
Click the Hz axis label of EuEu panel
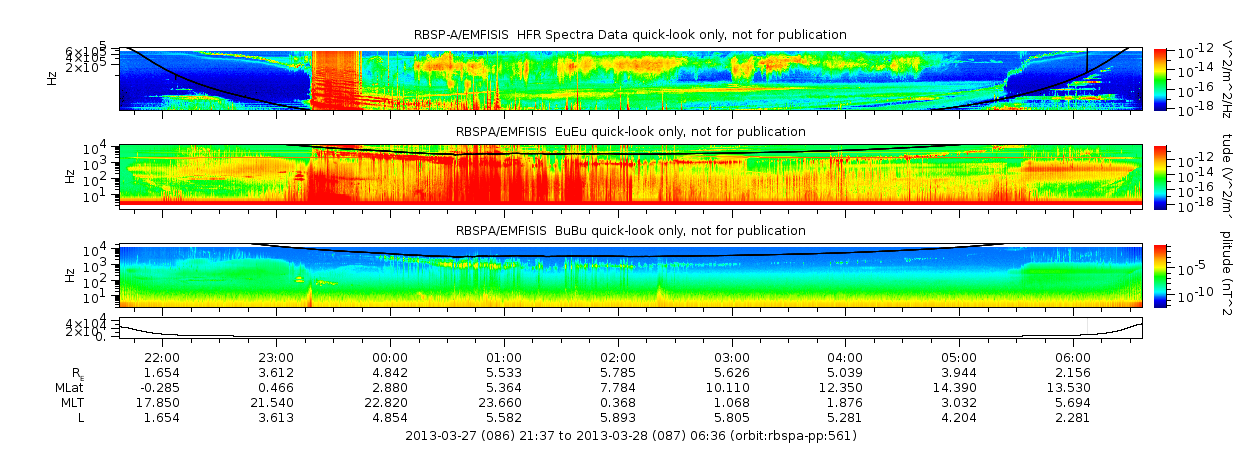[x=68, y=176]
